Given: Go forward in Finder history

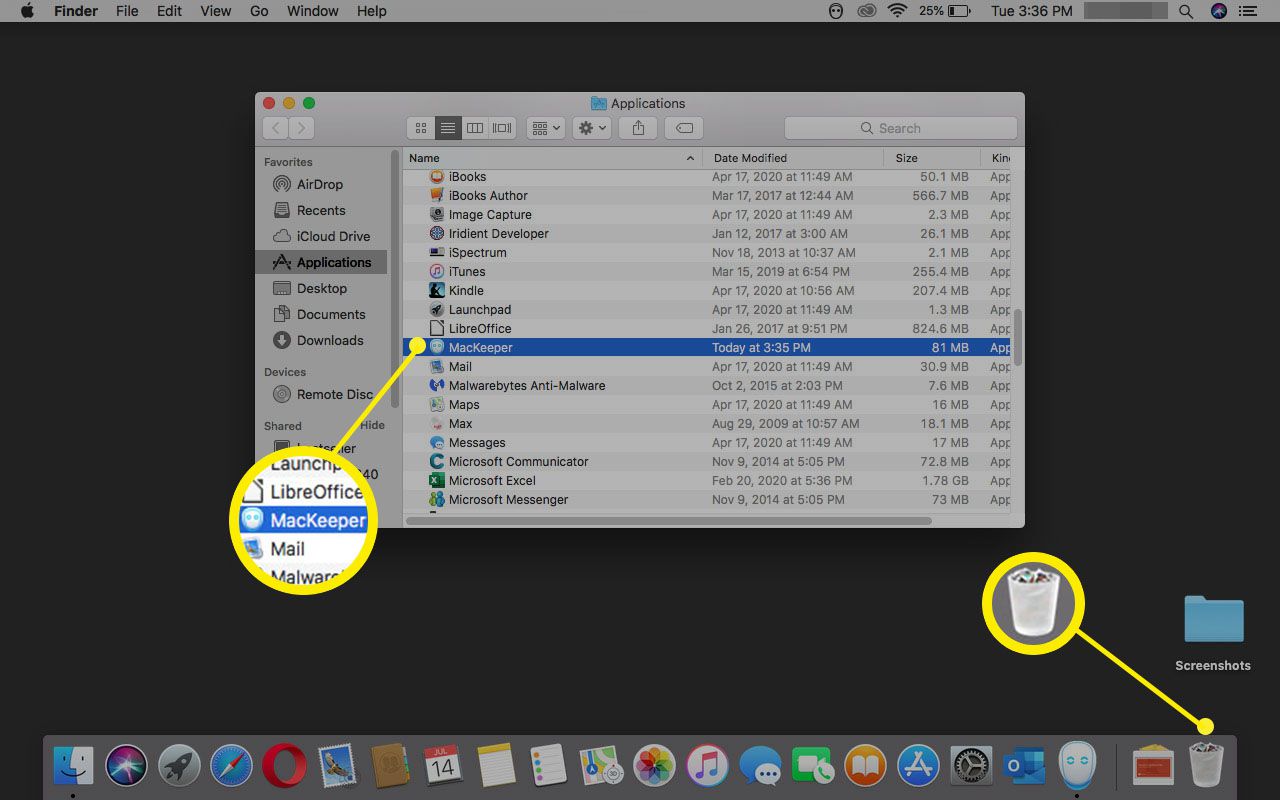Looking at the screenshot, I should 301,128.
